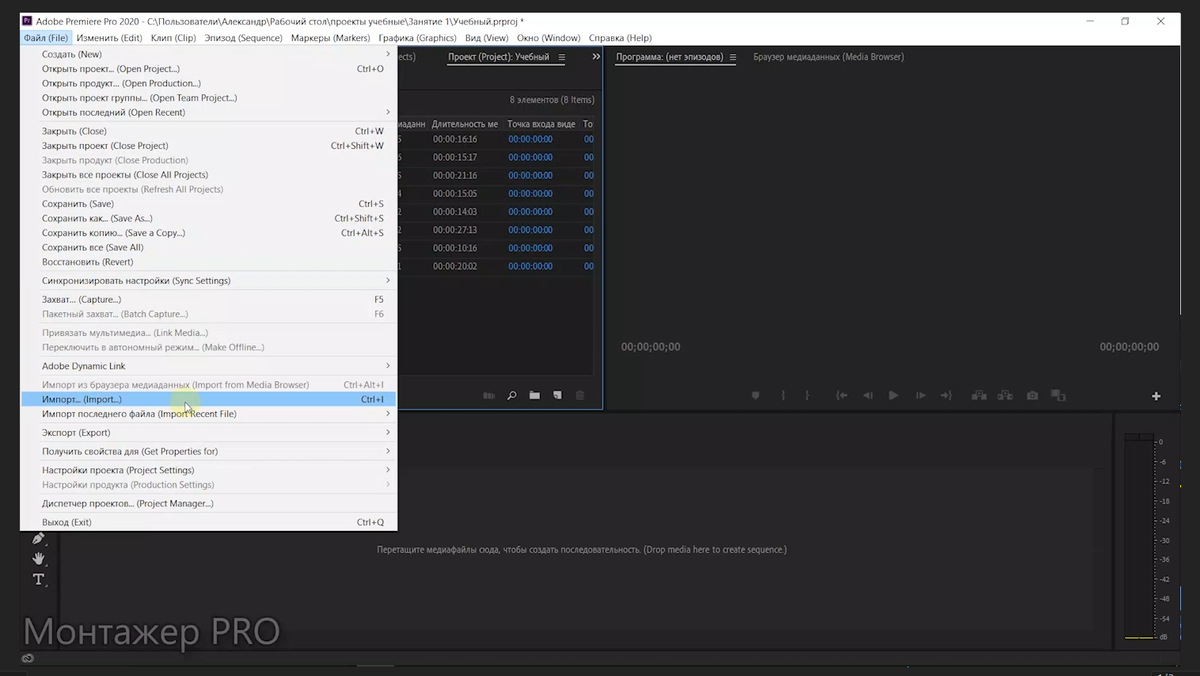Open the Изменить (Edit) menu
The image size is (1200, 676).
pyautogui.click(x=109, y=38)
